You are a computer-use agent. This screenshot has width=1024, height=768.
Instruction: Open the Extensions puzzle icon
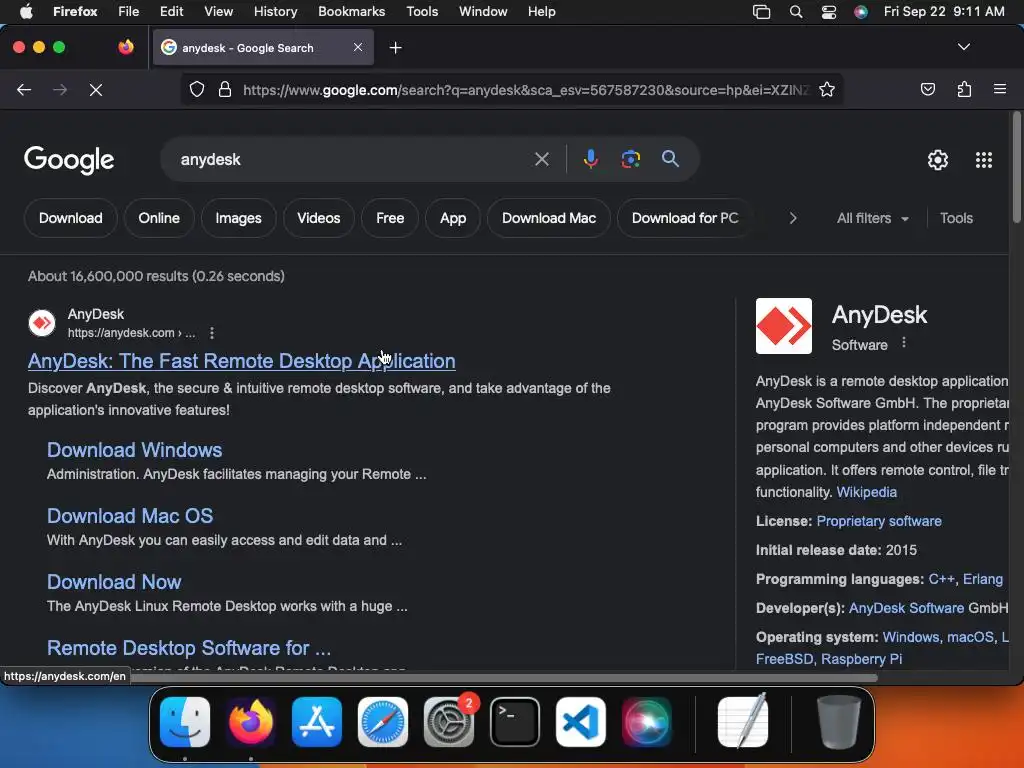964,89
